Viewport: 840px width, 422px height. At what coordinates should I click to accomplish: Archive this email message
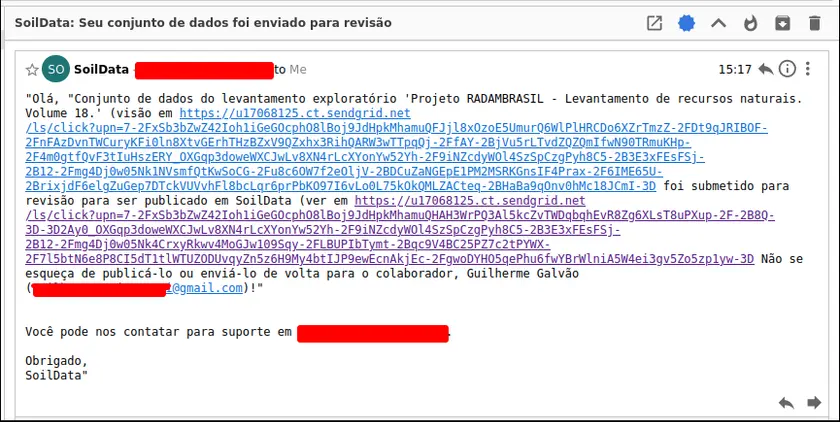click(x=783, y=23)
